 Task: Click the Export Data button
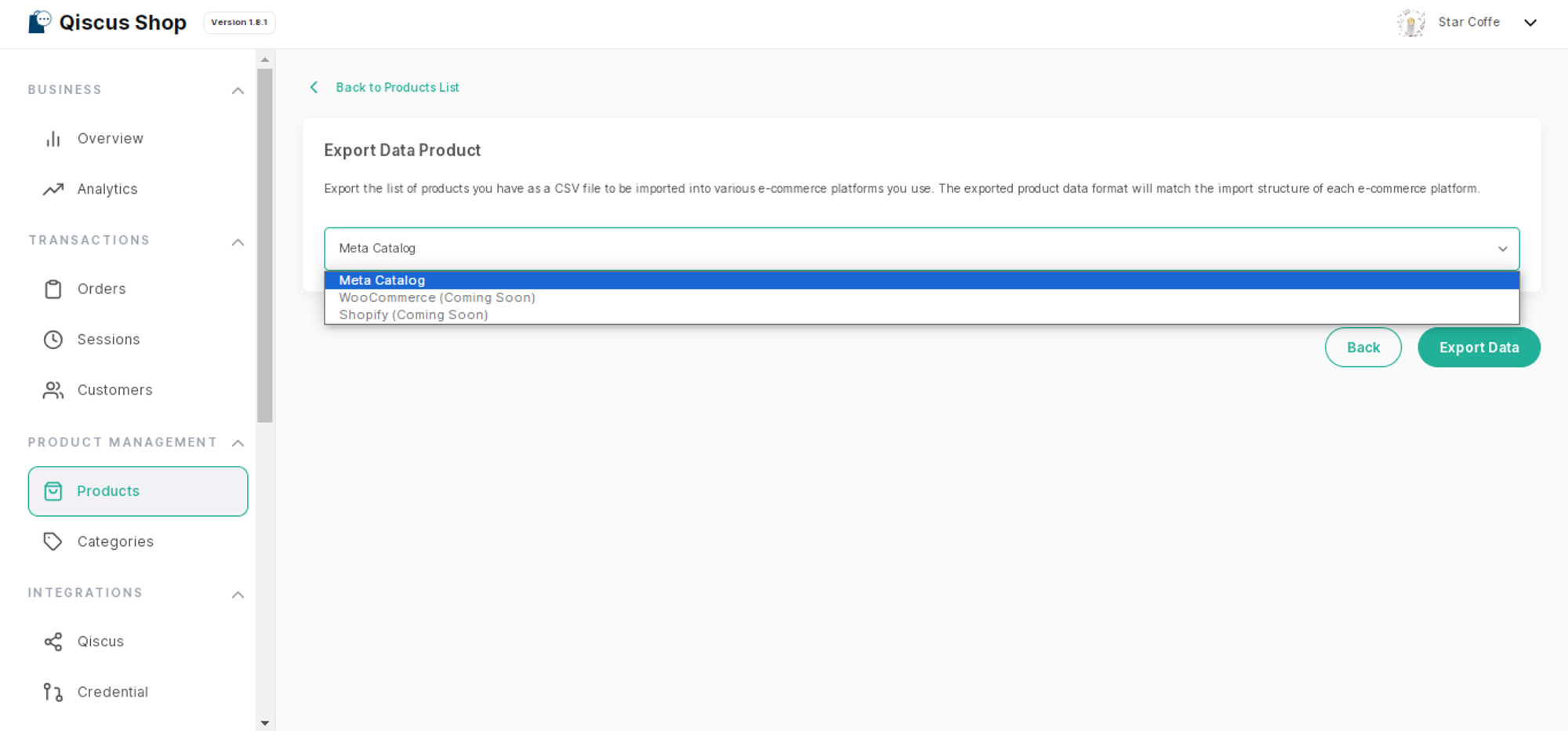pos(1479,347)
